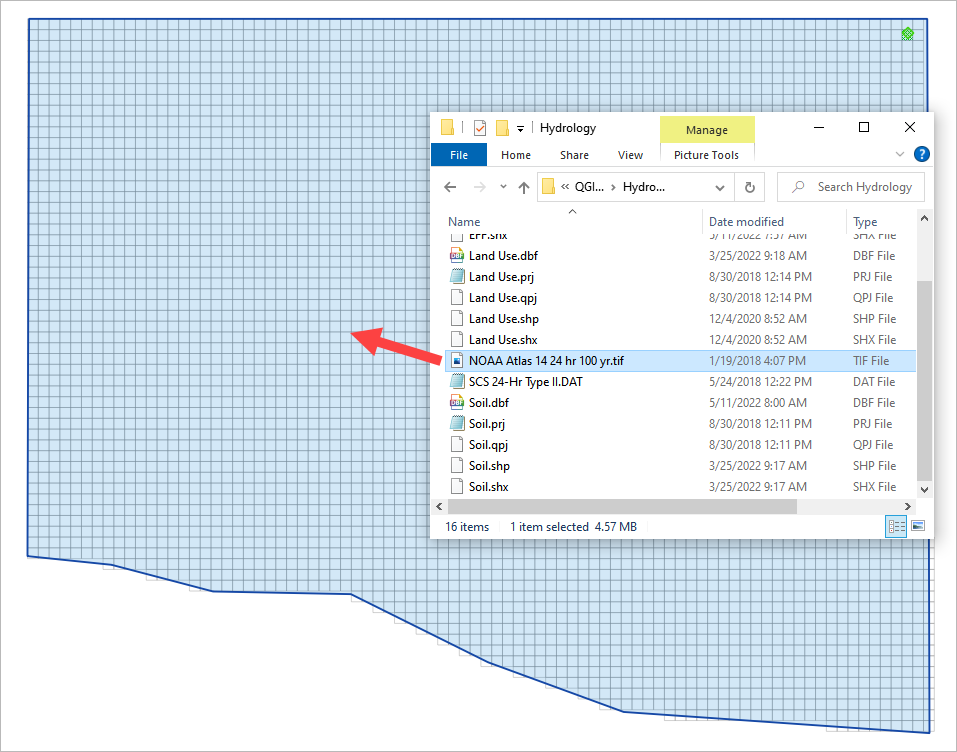Screen dimensions: 957x752
Task: Switch to Large icons view layout
Action: point(917,526)
